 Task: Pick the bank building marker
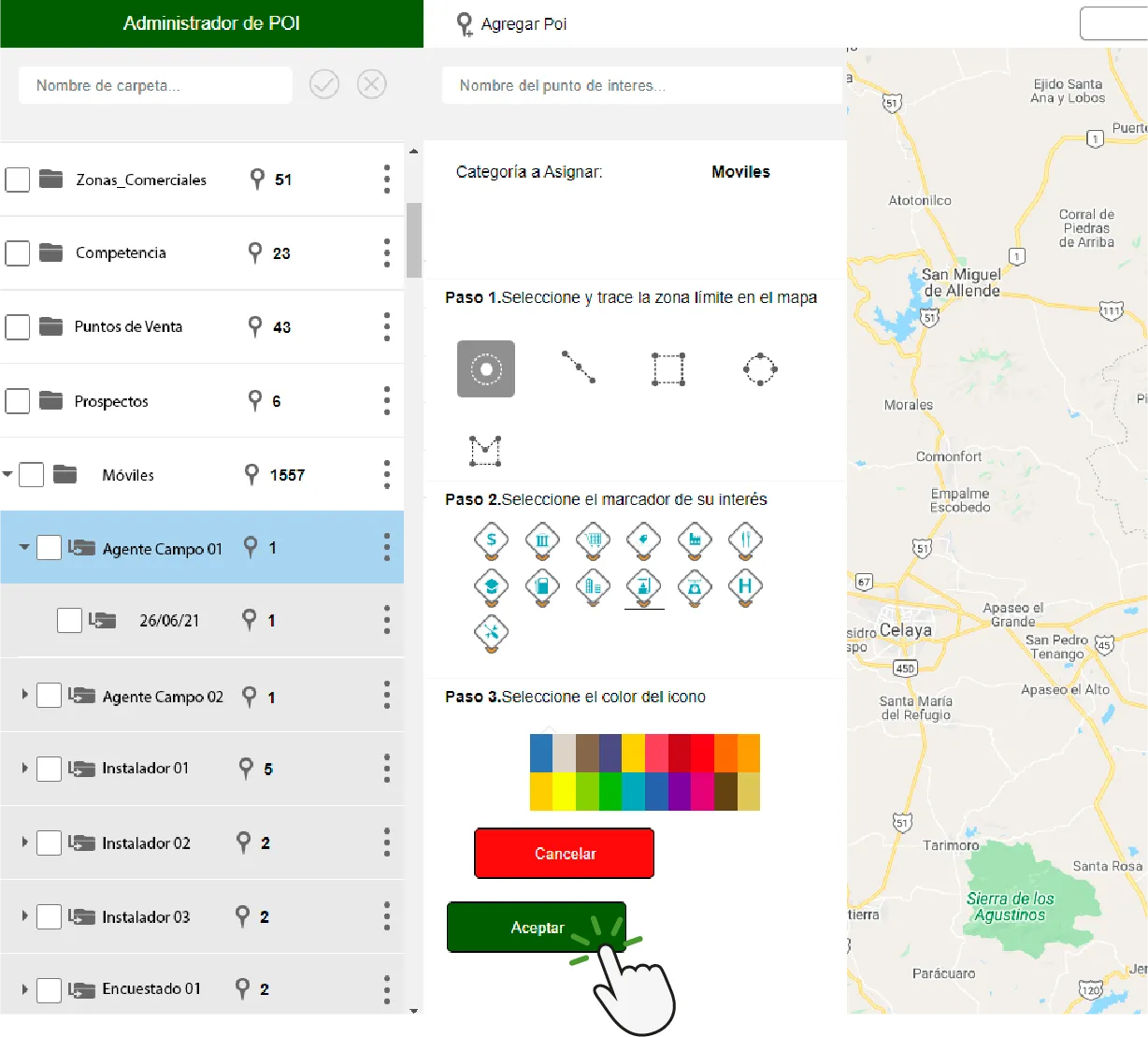coord(542,541)
